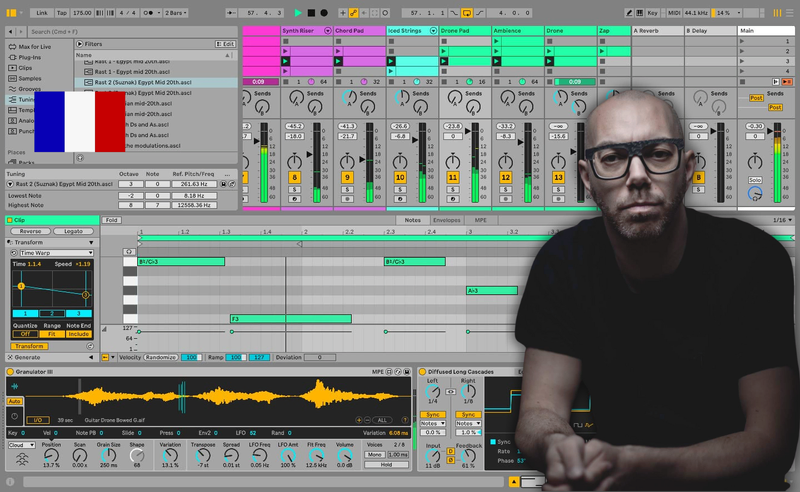The height and width of the screenshot is (492, 800).
Task: Toggle Granulator III device activator
Action: (x=10, y=372)
